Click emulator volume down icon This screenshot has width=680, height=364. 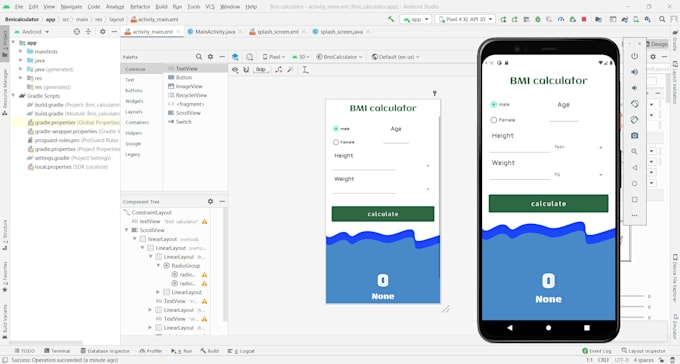[x=634, y=88]
